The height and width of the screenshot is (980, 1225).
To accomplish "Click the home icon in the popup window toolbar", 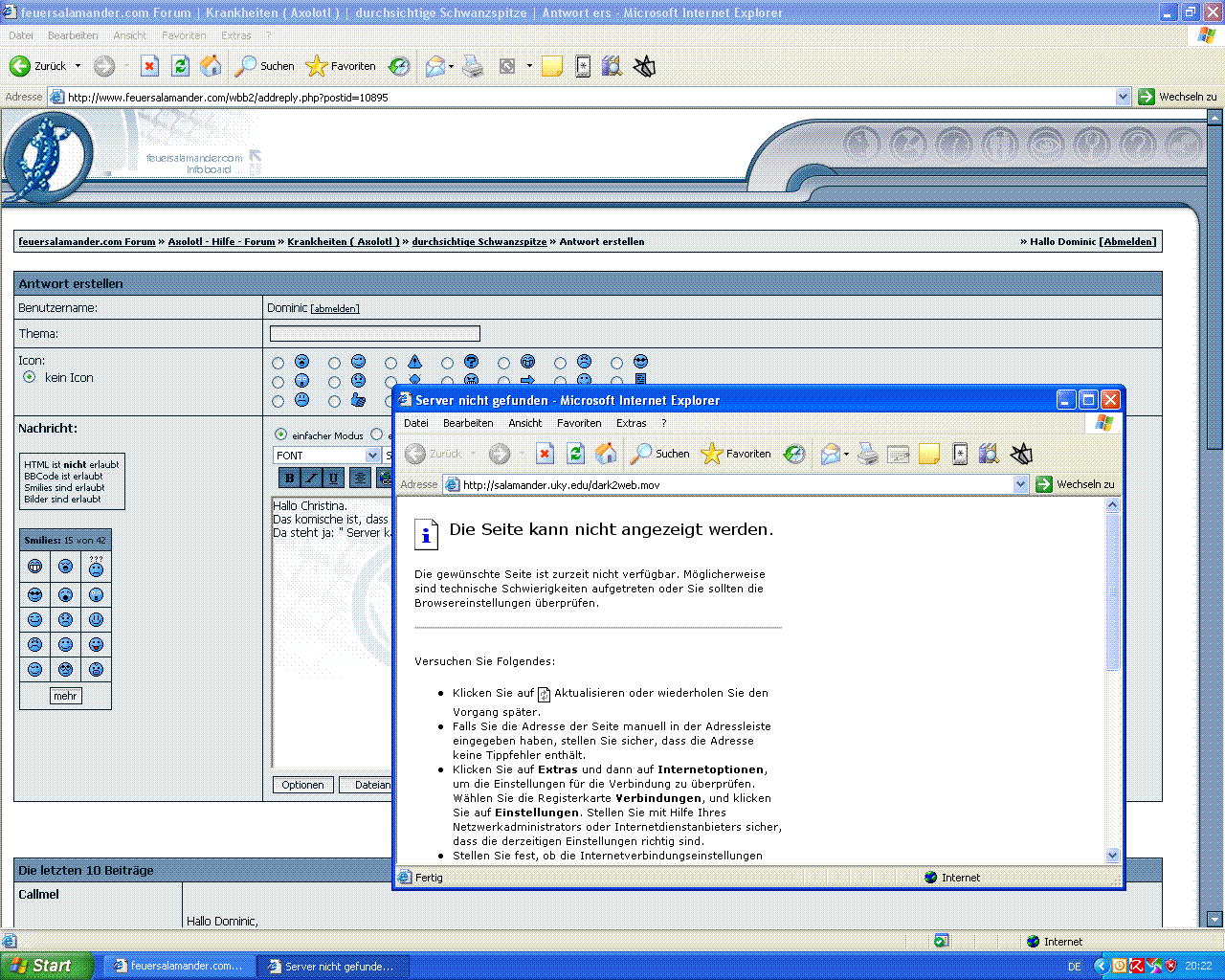I will click(x=606, y=454).
